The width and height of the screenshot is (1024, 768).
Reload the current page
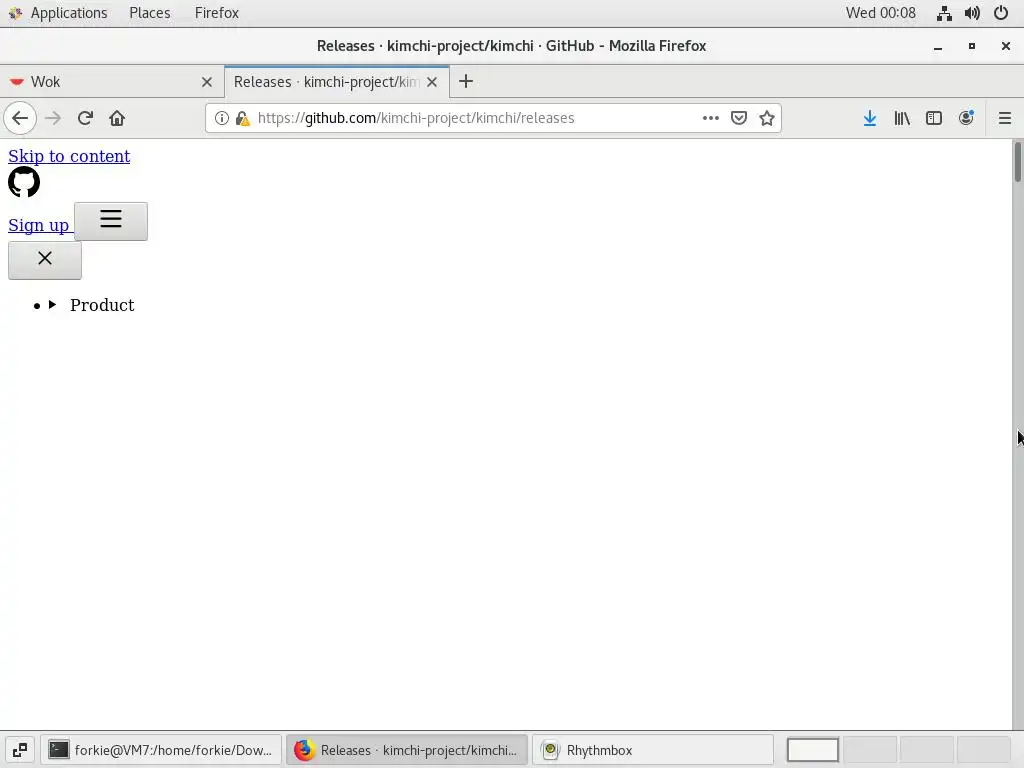85,118
